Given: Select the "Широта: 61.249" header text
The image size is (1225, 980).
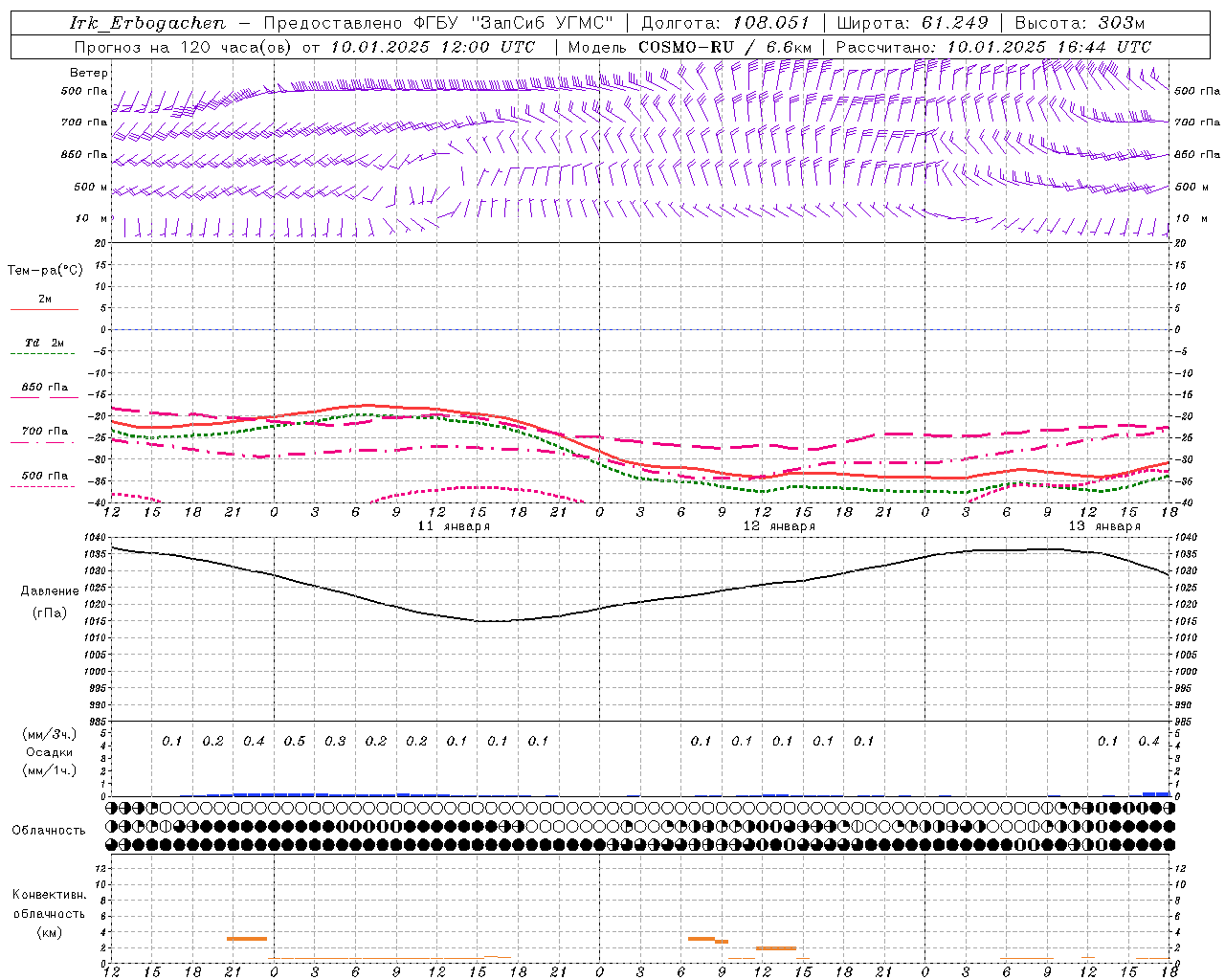Looking at the screenshot, I should pyautogui.click(x=912, y=23).
